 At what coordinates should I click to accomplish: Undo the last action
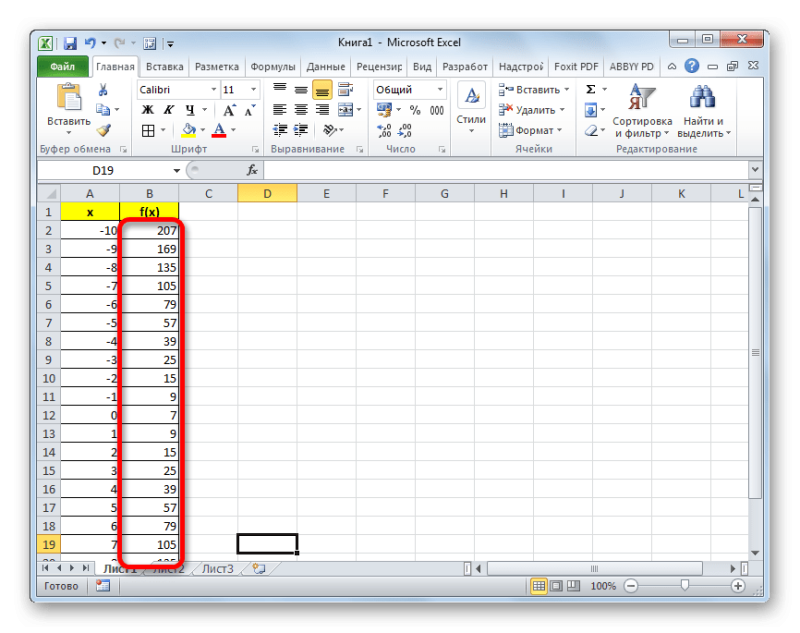pyautogui.click(x=90, y=43)
